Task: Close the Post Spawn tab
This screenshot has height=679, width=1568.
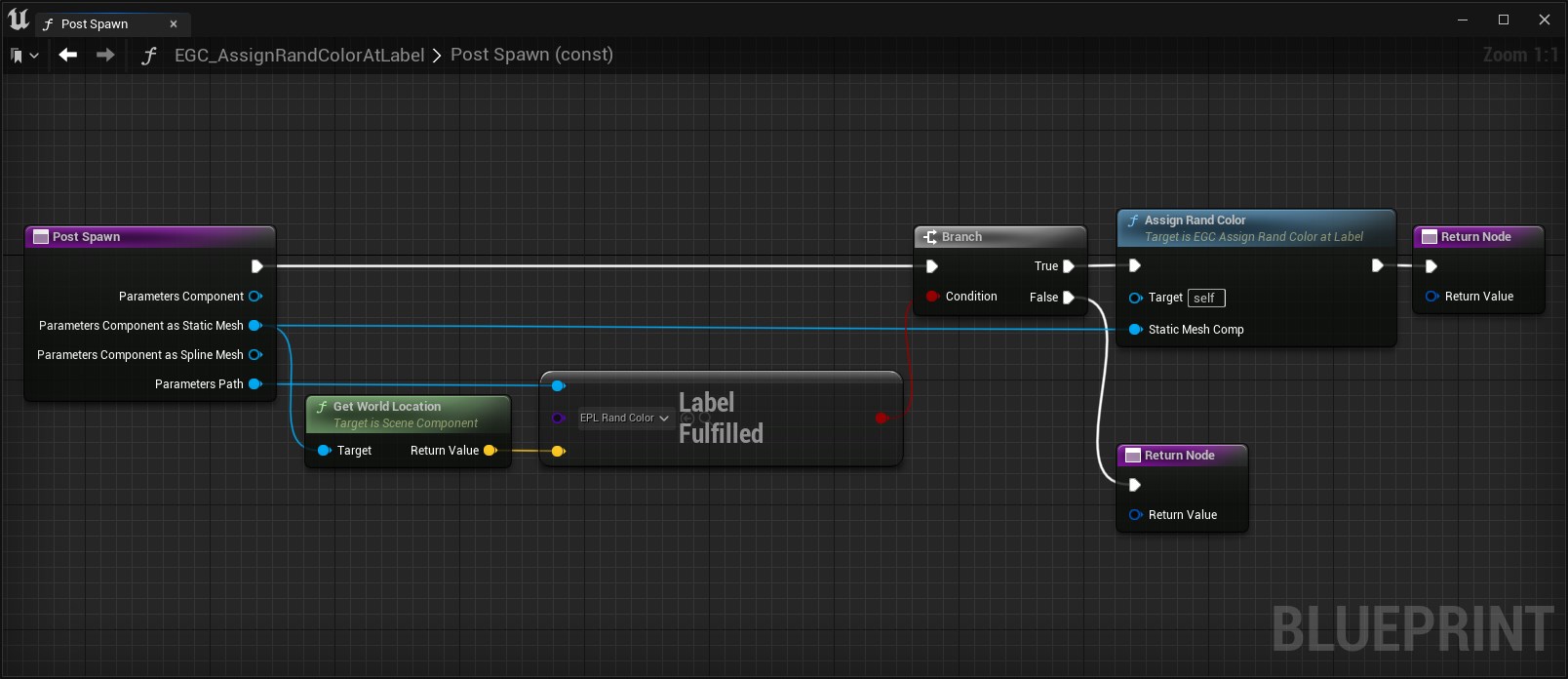Action: [174, 24]
